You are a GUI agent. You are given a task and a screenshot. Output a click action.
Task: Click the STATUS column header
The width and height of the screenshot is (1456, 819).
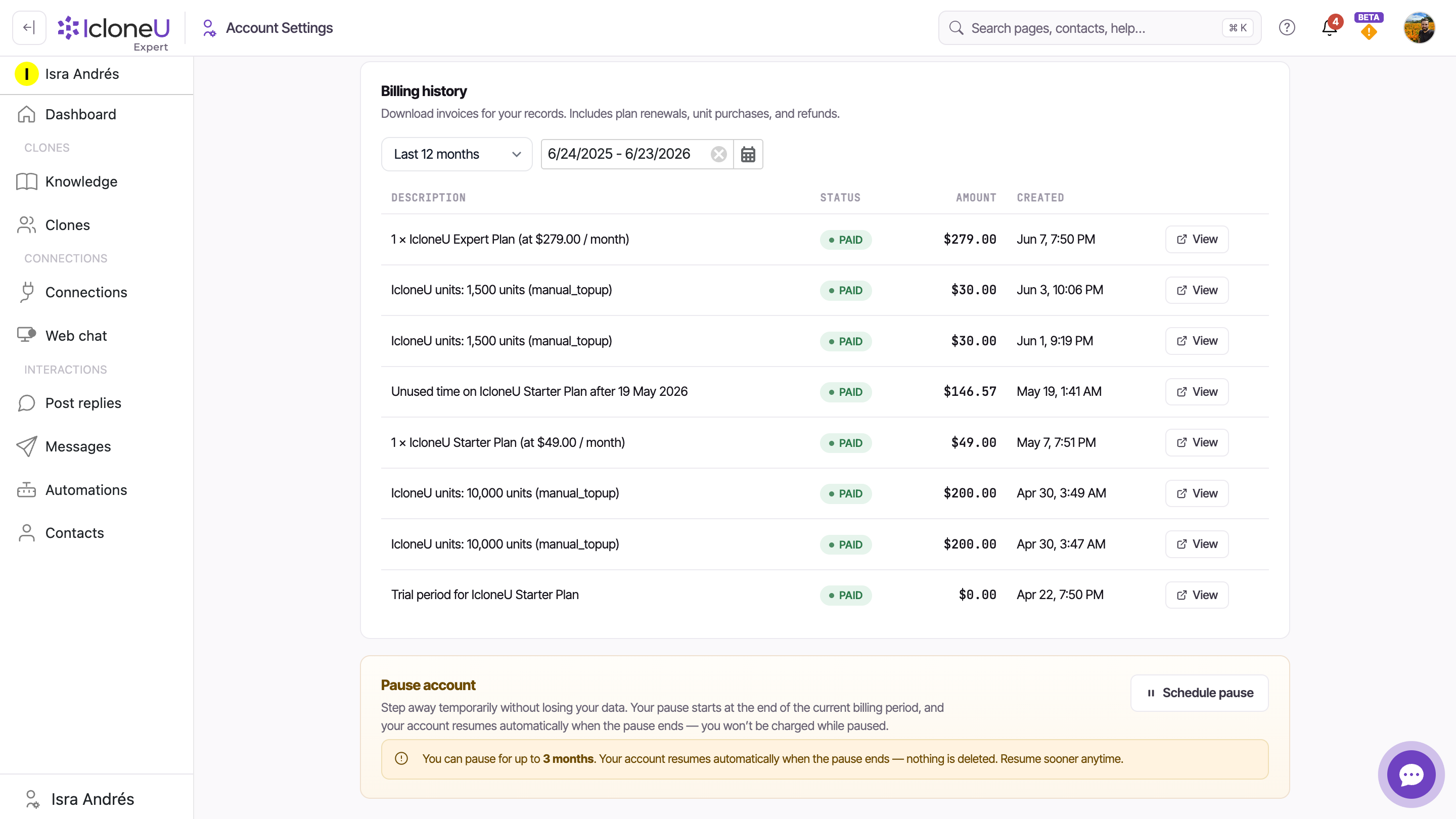click(x=840, y=198)
